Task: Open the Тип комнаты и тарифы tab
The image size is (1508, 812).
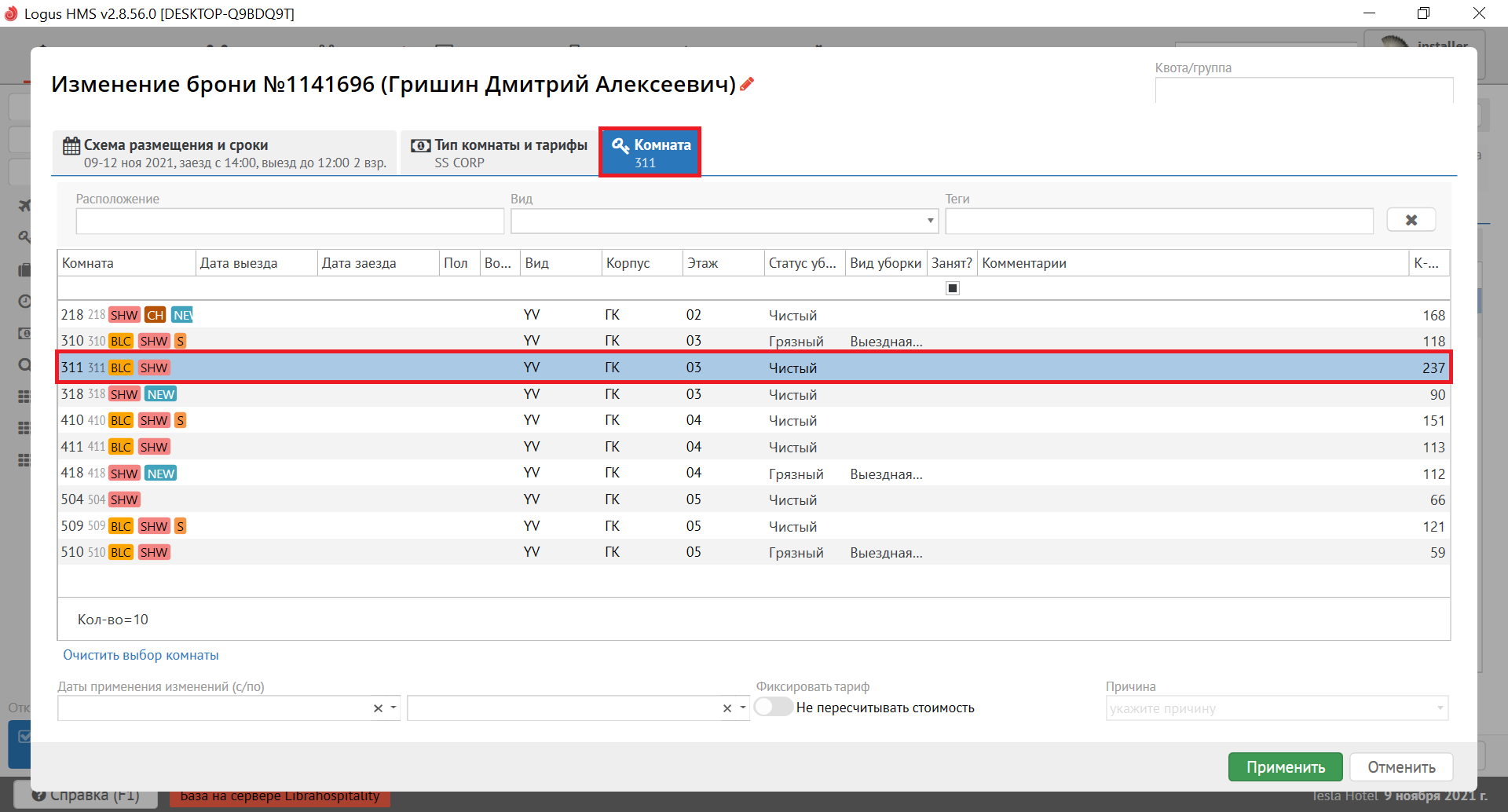Action: [500, 153]
